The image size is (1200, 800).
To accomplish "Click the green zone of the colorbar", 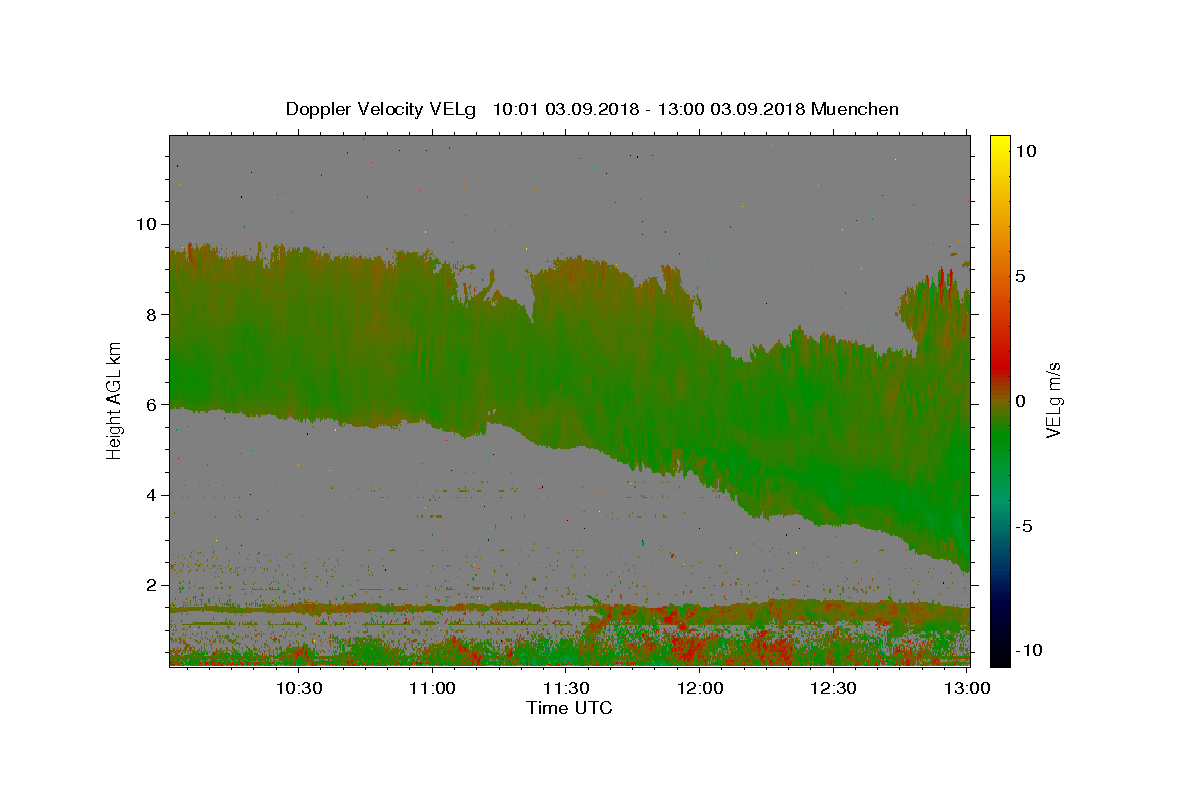I will [999, 440].
